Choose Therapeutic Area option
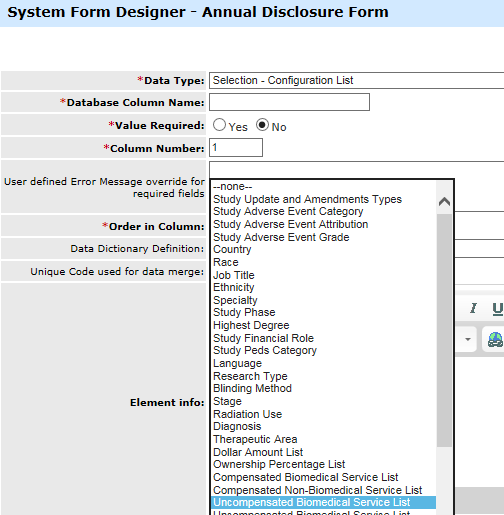The height and width of the screenshot is (515, 504). point(323,439)
